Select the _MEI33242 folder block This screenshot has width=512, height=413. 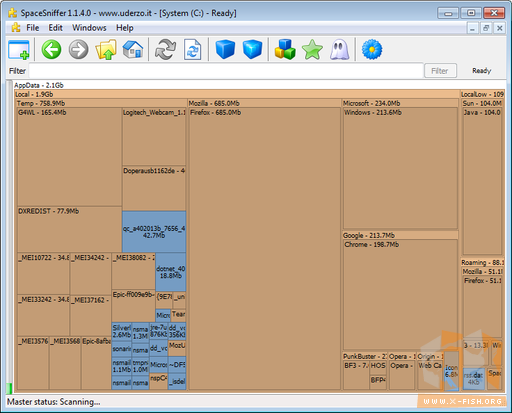43,315
